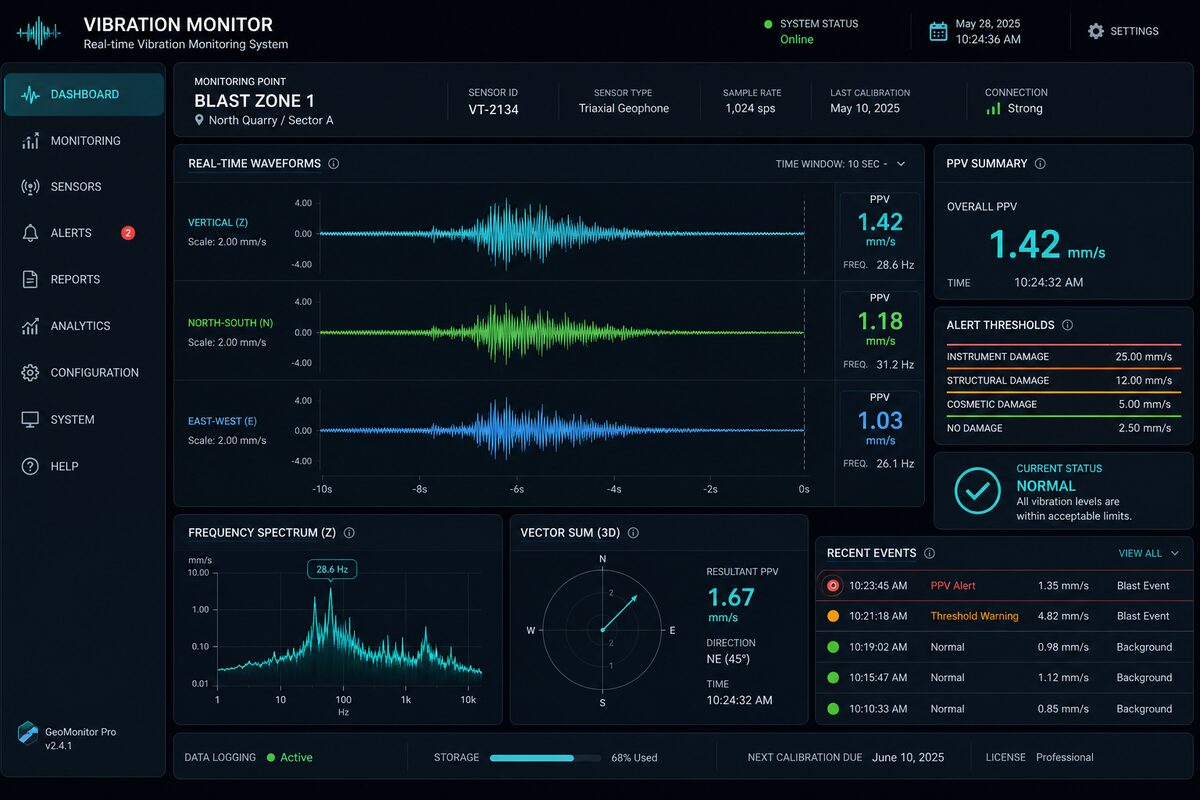The height and width of the screenshot is (800, 1200).
Task: Click the 10:15:47 AM Normal event row
Action: [1004, 677]
